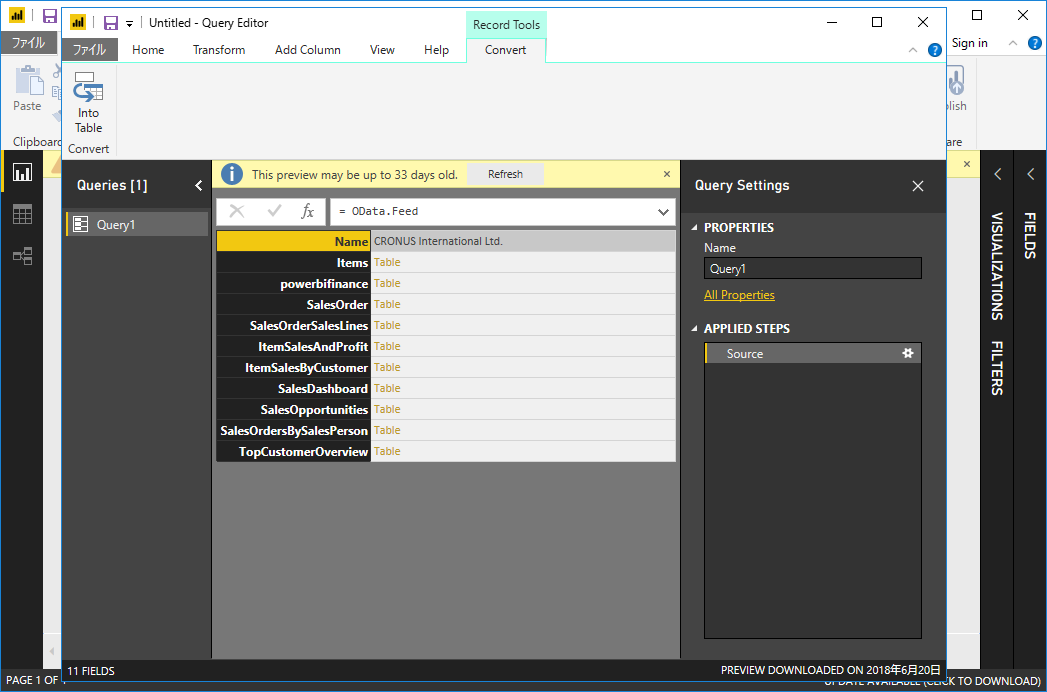Open the ファイル tab in Query Editor
This screenshot has height=692, width=1047.
(89, 49)
